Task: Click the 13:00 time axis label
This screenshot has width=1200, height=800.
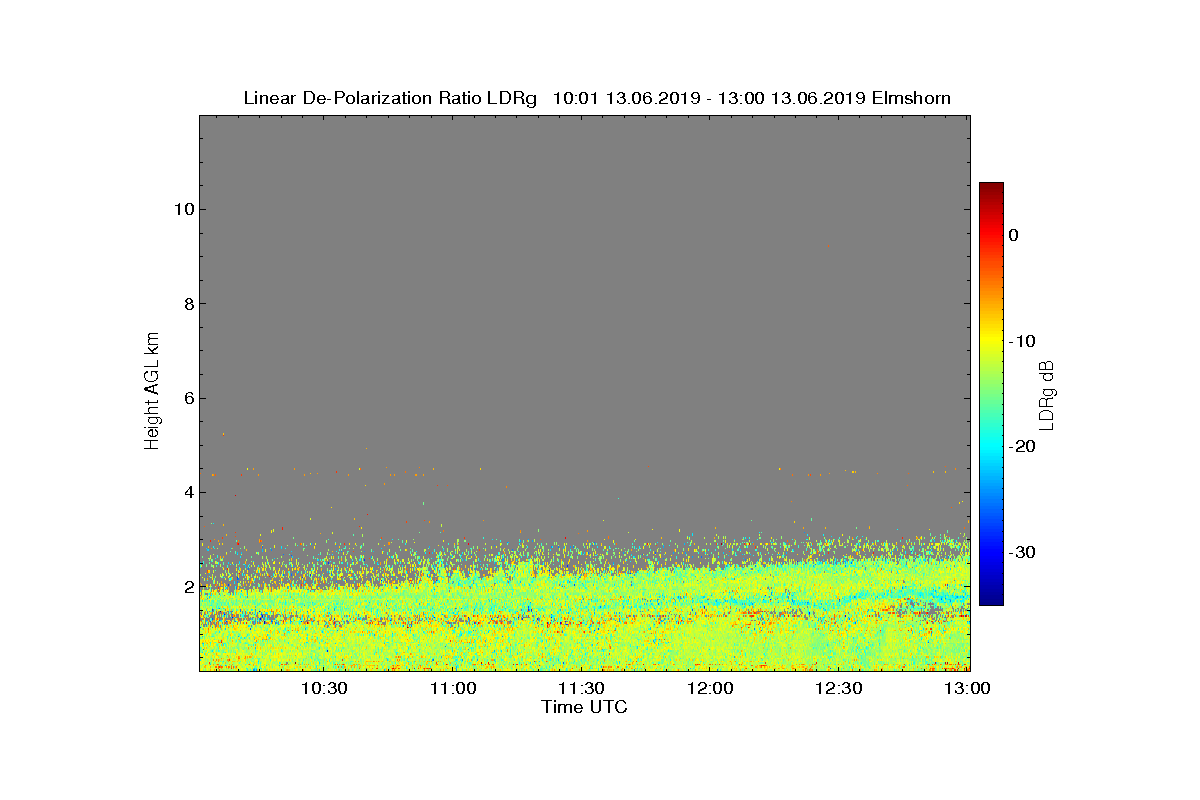Action: (967, 688)
